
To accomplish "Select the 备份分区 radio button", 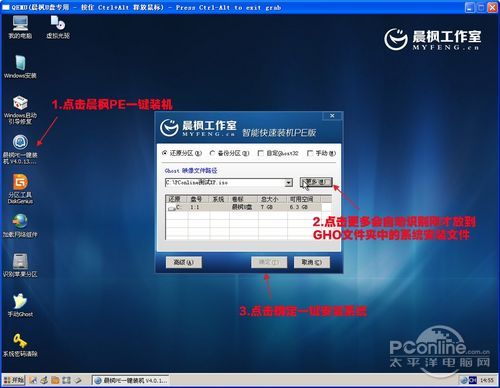I will click(x=212, y=153).
